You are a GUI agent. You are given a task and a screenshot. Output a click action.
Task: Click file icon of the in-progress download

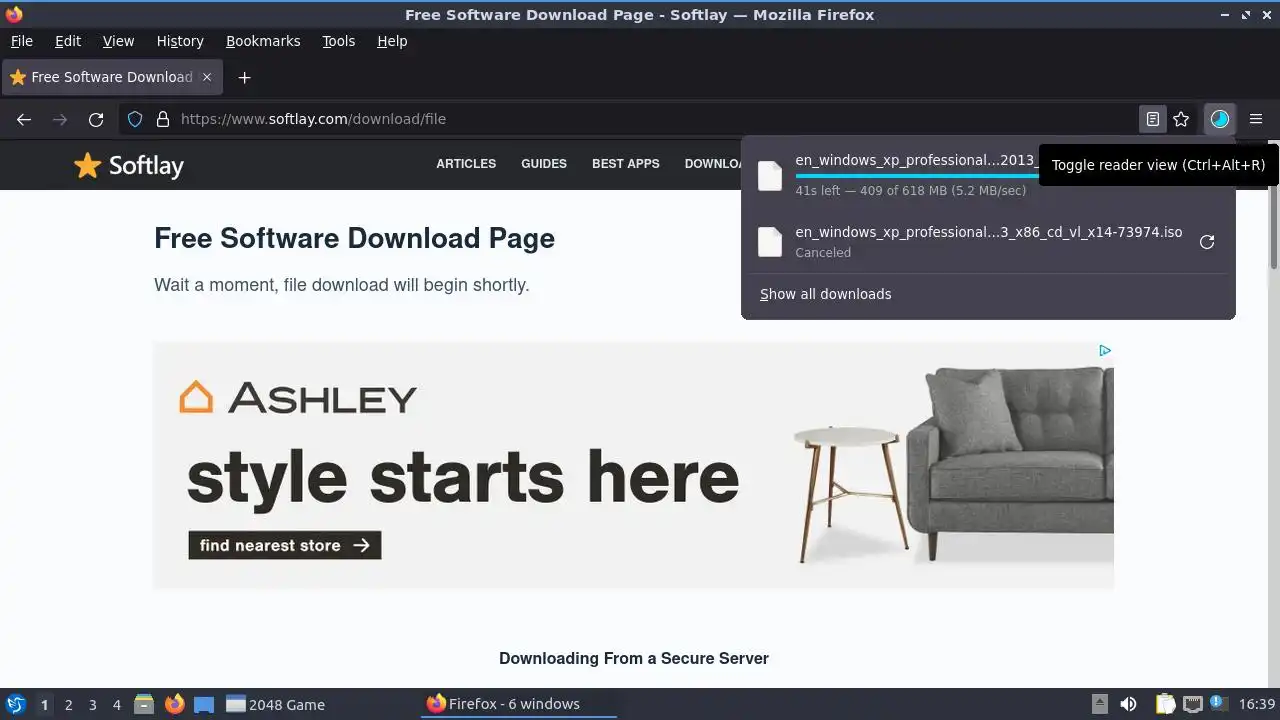770,175
